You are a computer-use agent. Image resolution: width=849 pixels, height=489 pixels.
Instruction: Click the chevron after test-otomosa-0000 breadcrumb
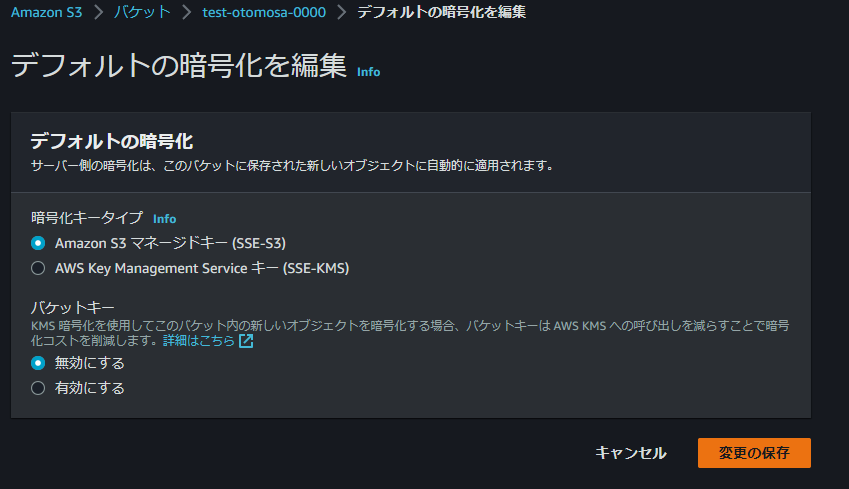[341, 12]
